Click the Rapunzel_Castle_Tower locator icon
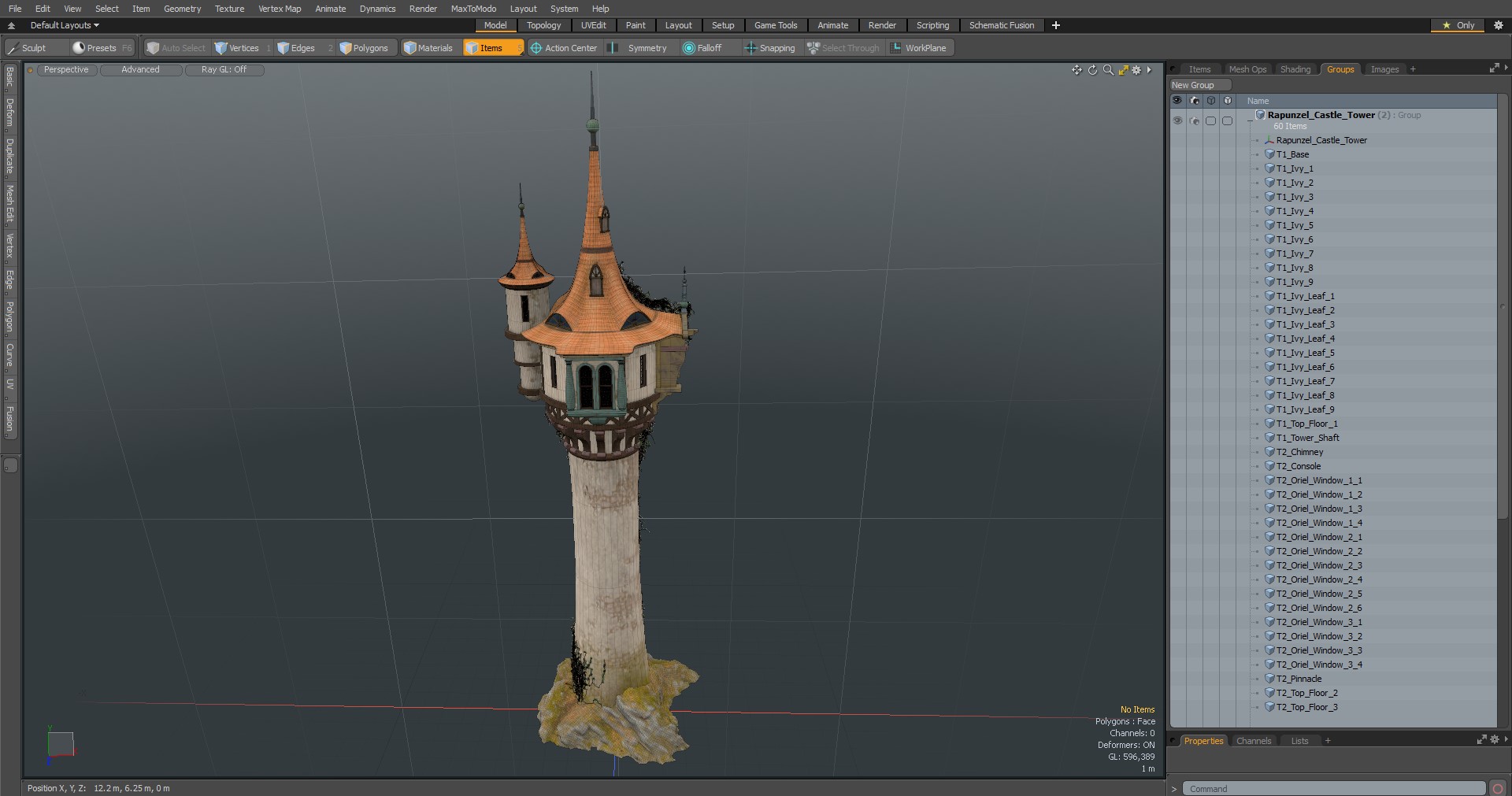 pyautogui.click(x=1269, y=140)
